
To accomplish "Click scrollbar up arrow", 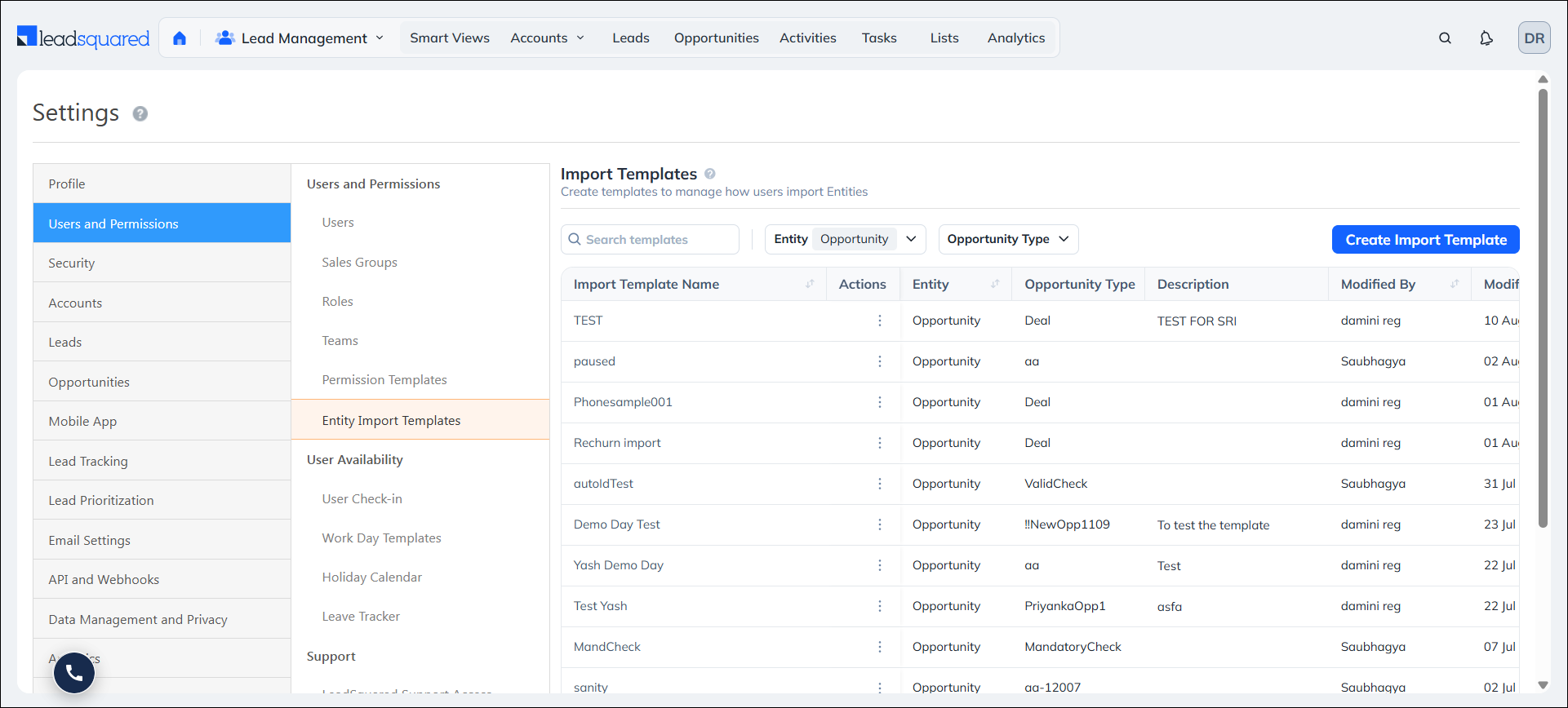I will tap(1543, 79).
